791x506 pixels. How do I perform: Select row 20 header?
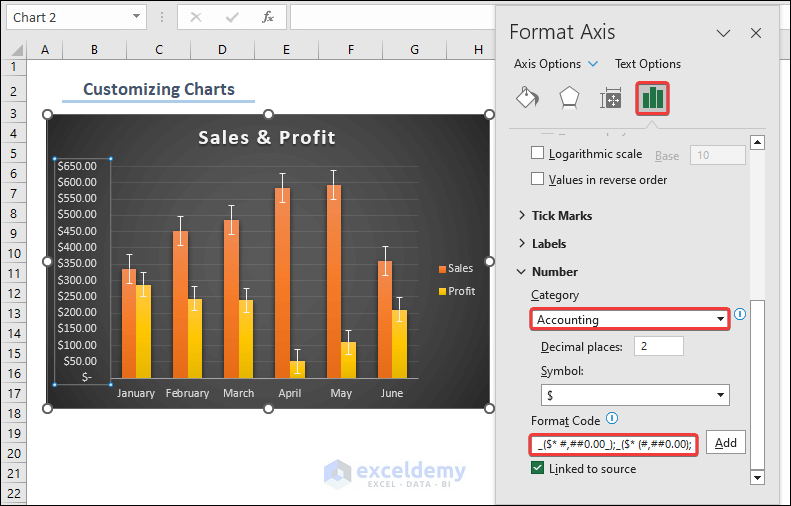[14, 454]
